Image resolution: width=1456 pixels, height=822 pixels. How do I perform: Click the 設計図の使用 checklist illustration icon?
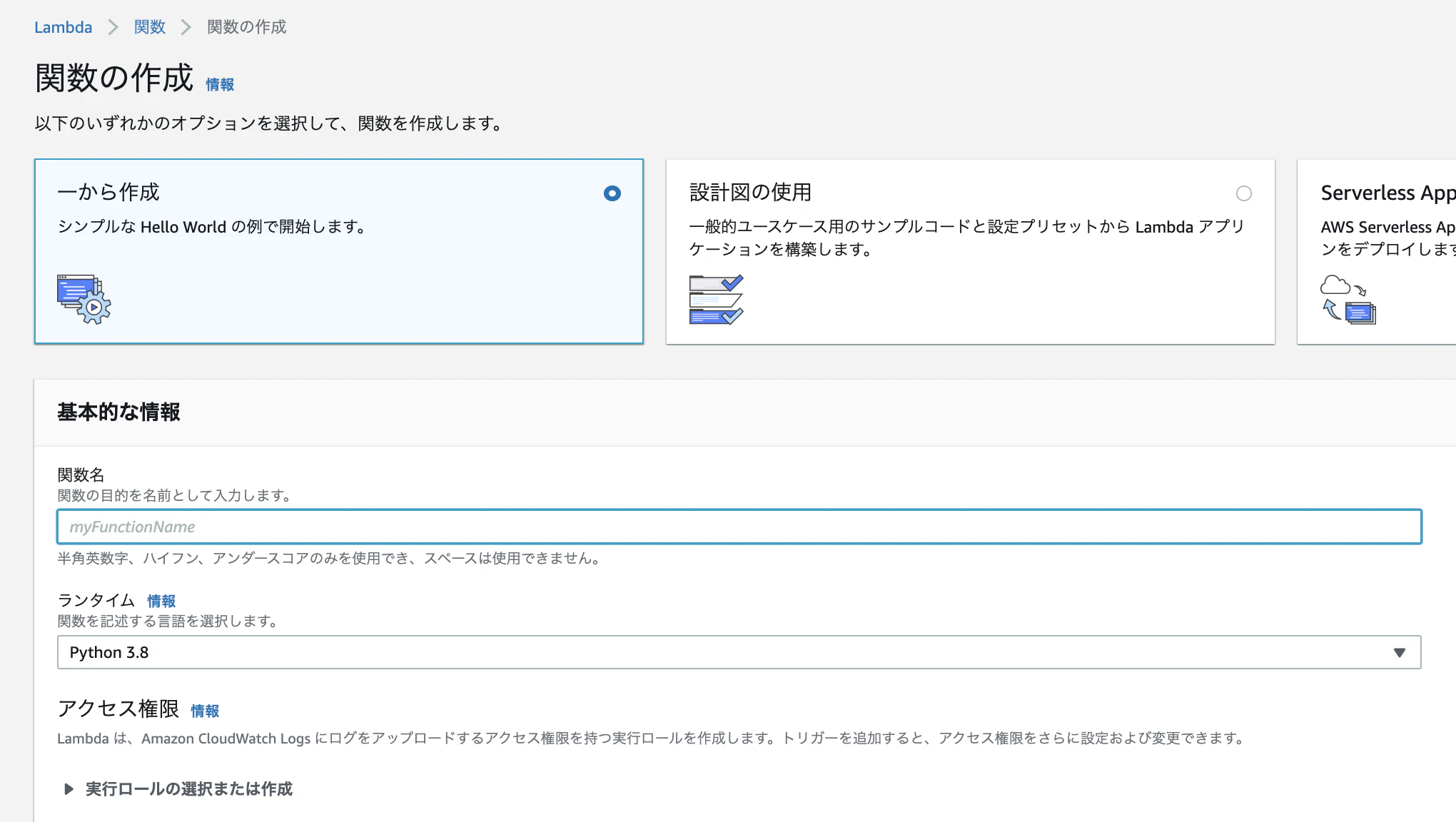[716, 300]
